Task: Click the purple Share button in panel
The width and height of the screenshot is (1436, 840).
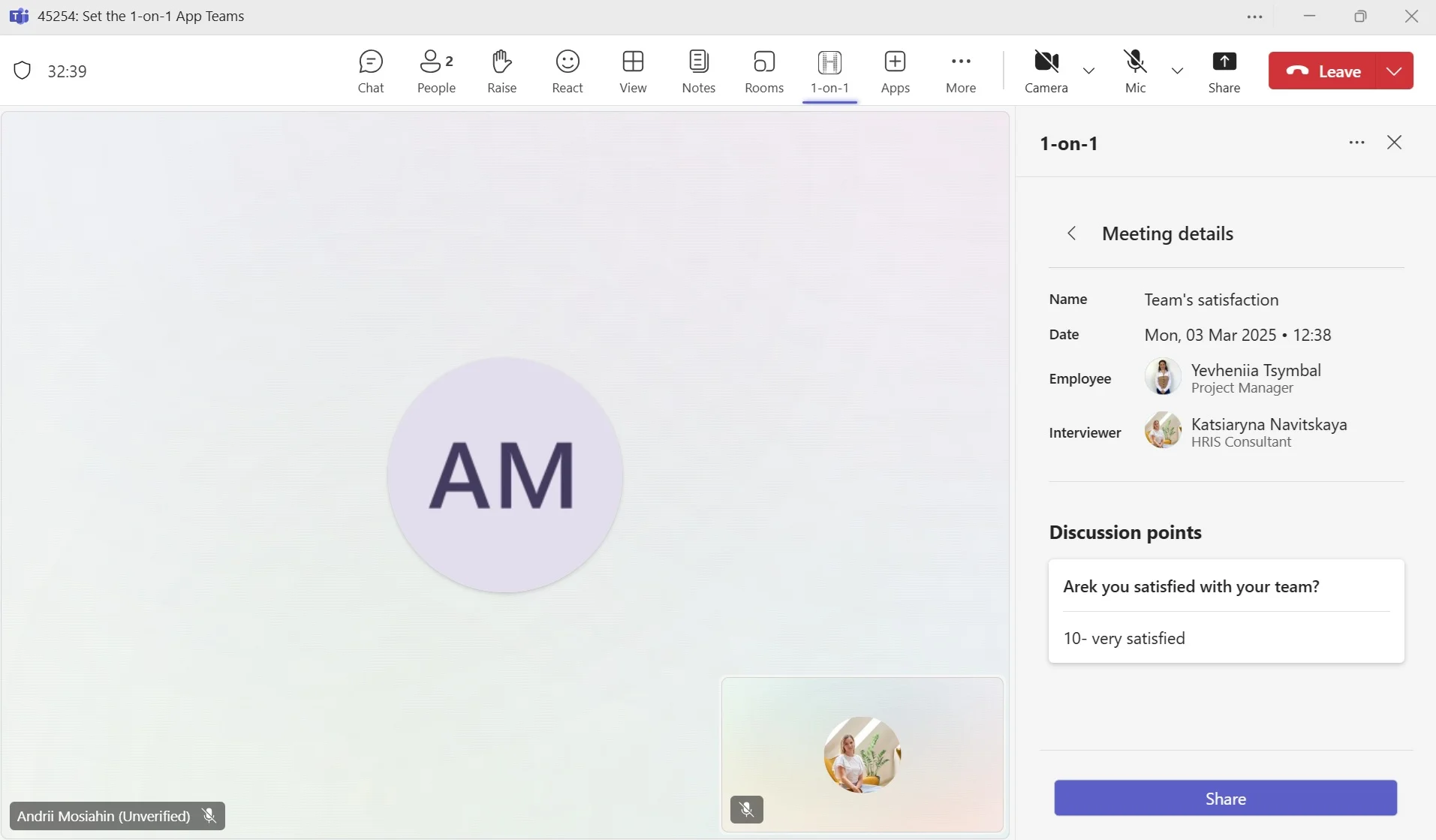Action: click(x=1225, y=798)
